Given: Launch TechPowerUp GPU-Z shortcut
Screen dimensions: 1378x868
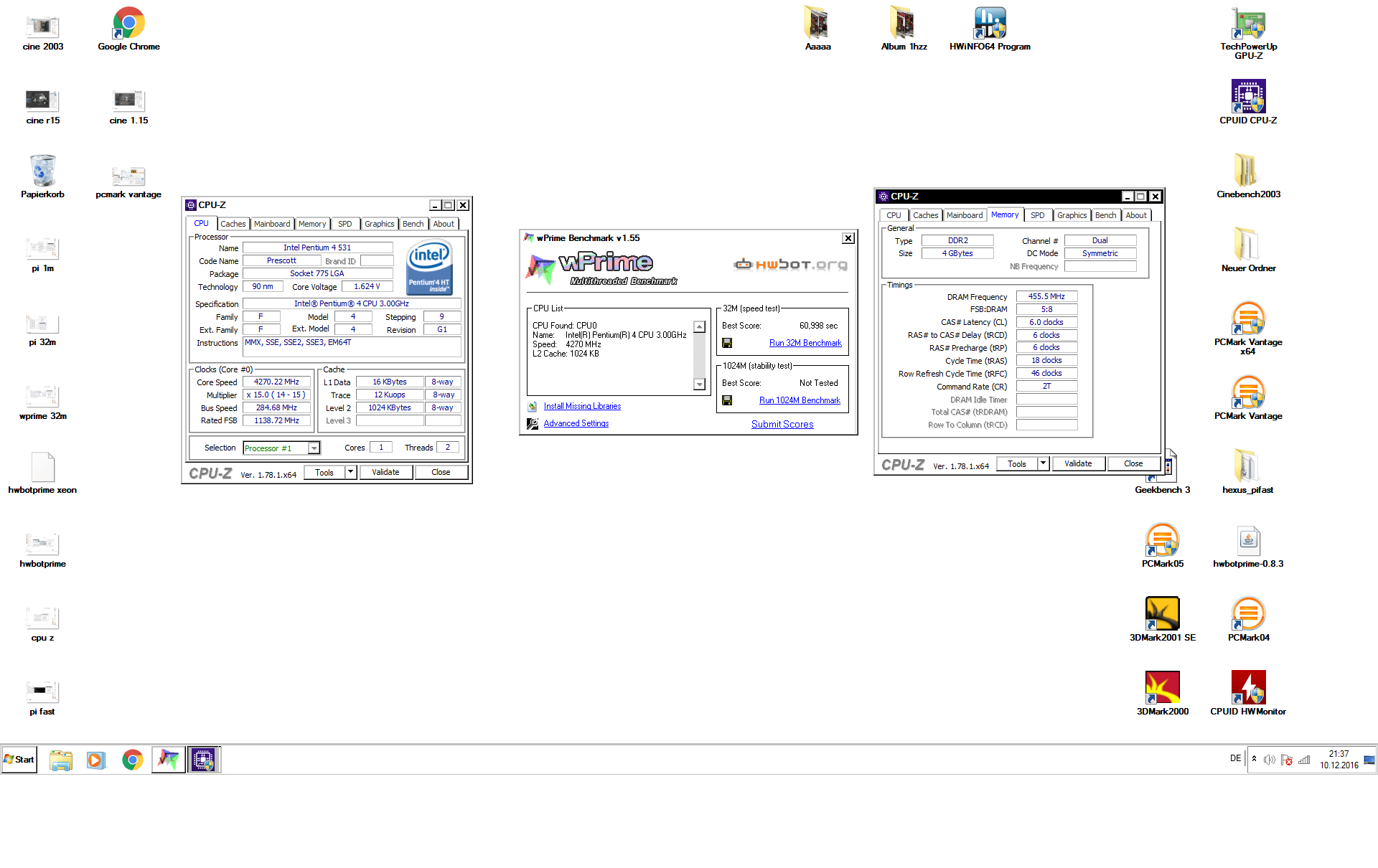Looking at the screenshot, I should tap(1249, 34).
